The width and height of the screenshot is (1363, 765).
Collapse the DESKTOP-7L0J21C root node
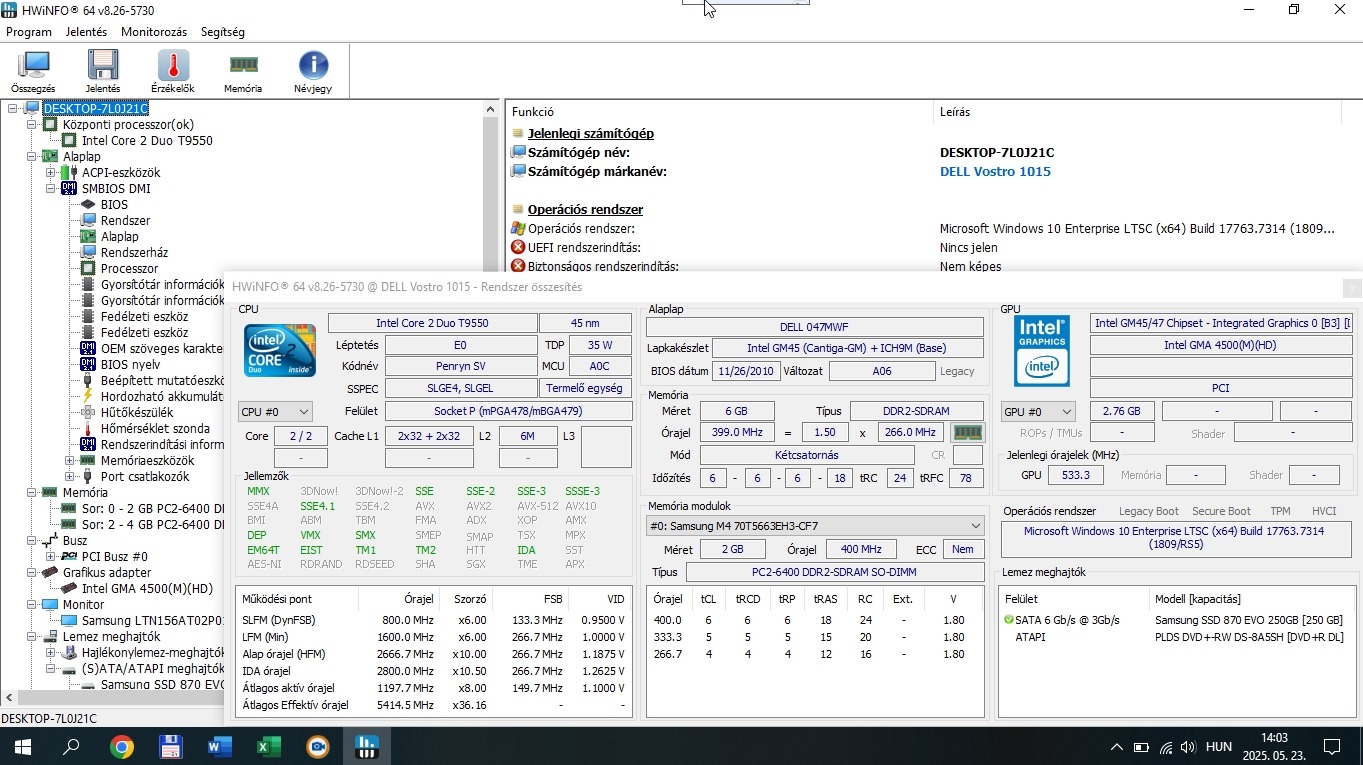click(13, 109)
